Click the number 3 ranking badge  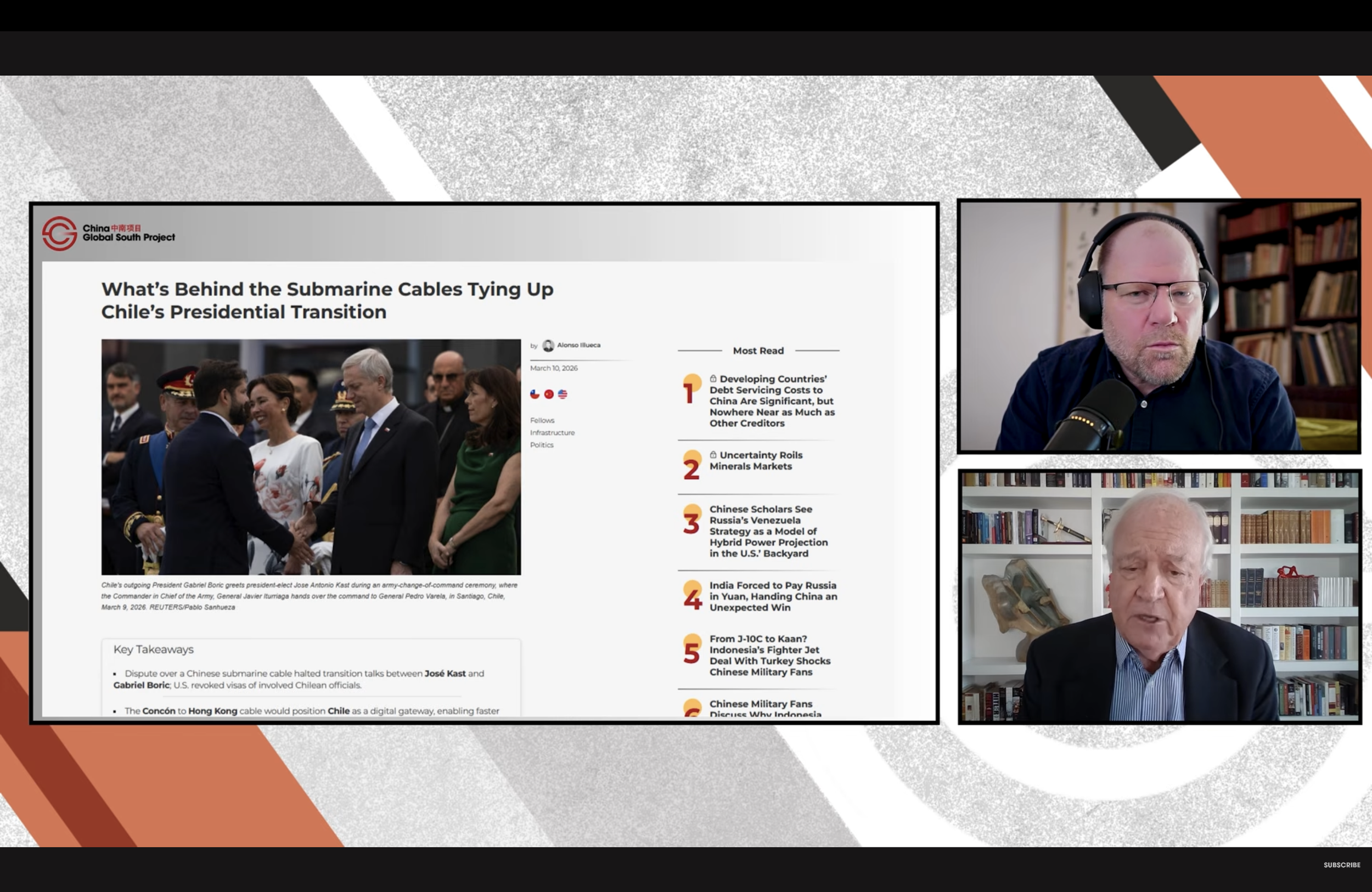click(692, 520)
